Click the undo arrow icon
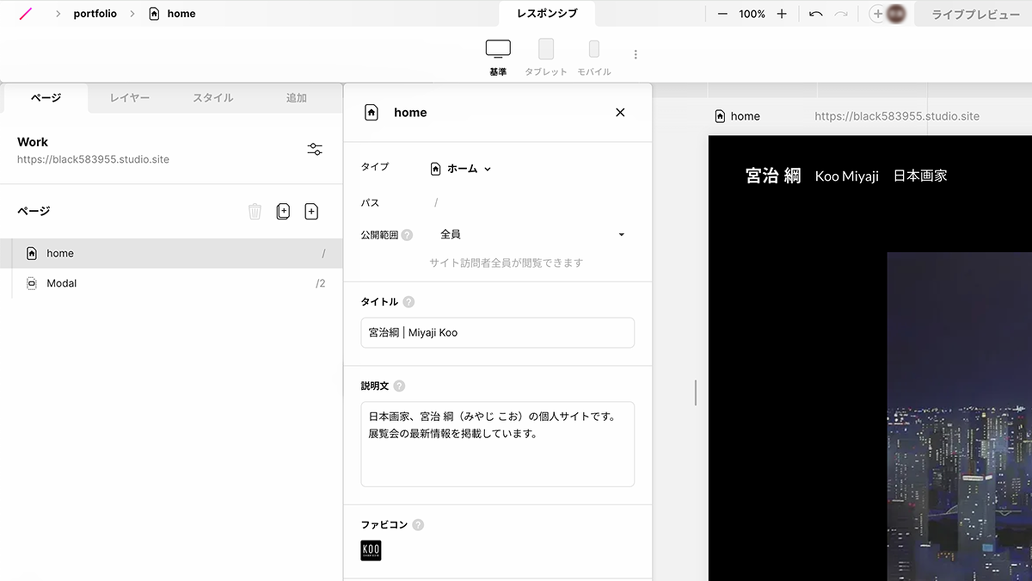The image size is (1032, 581). click(816, 14)
